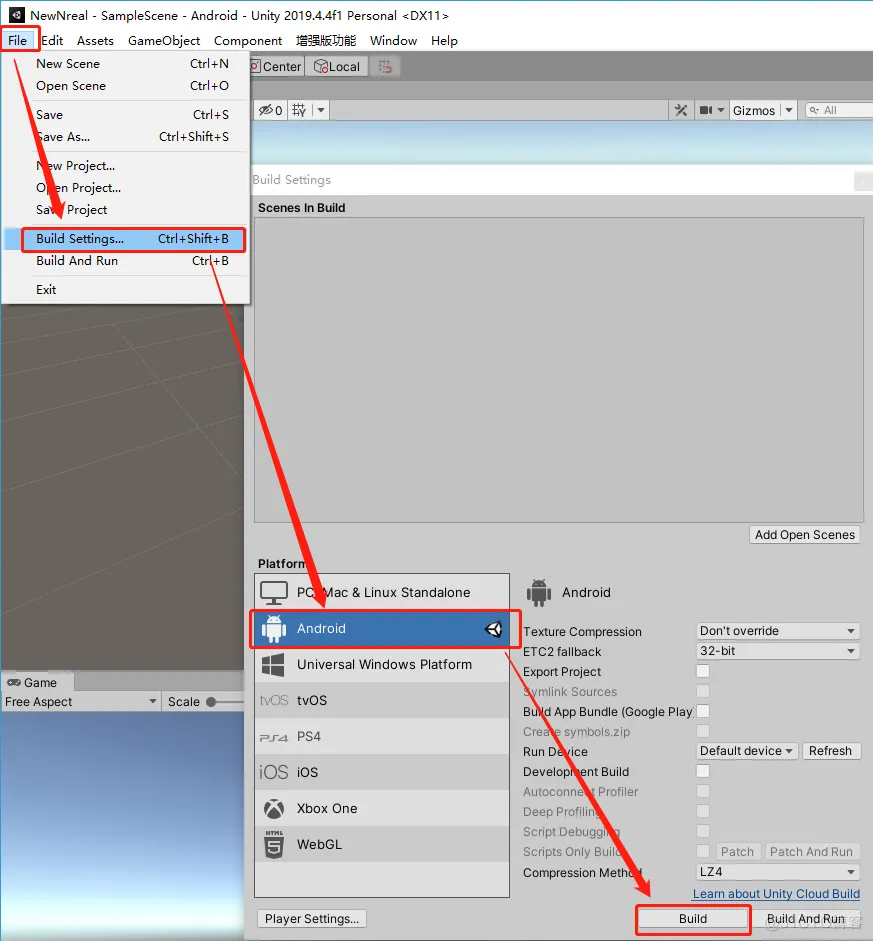Image resolution: width=873 pixels, height=941 pixels.
Task: Select the PS4 platform
Action: coord(382,736)
